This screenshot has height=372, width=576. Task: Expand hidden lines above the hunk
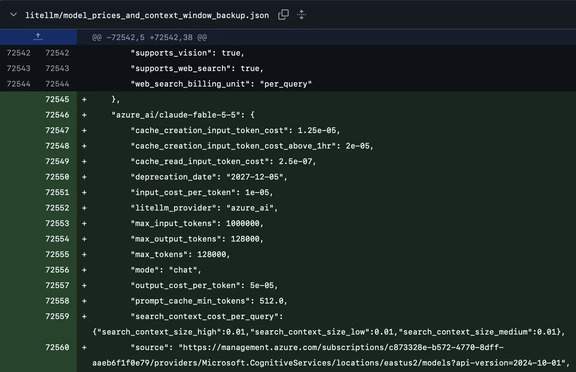coord(38,37)
